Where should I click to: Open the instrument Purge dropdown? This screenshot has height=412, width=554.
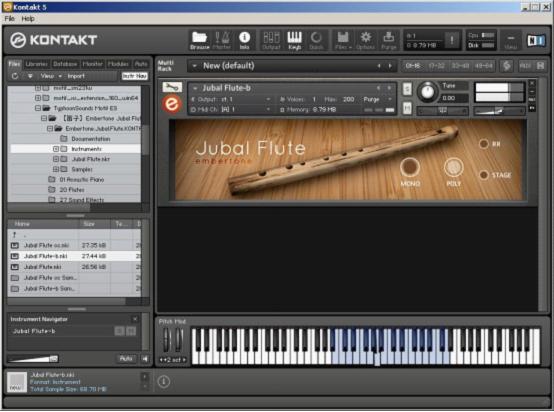pos(390,100)
